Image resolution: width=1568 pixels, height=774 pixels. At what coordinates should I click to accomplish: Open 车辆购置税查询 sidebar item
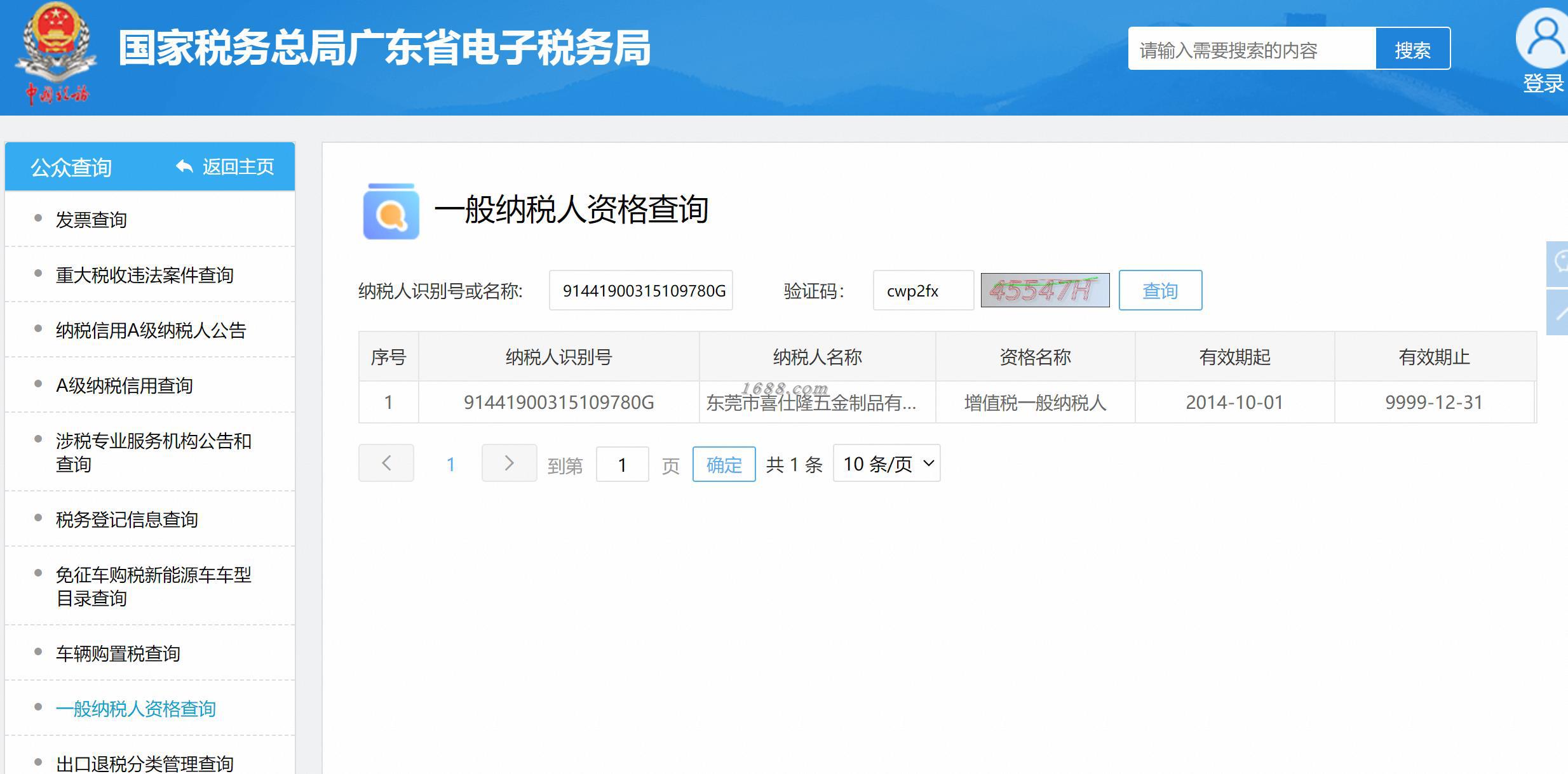click(x=118, y=653)
